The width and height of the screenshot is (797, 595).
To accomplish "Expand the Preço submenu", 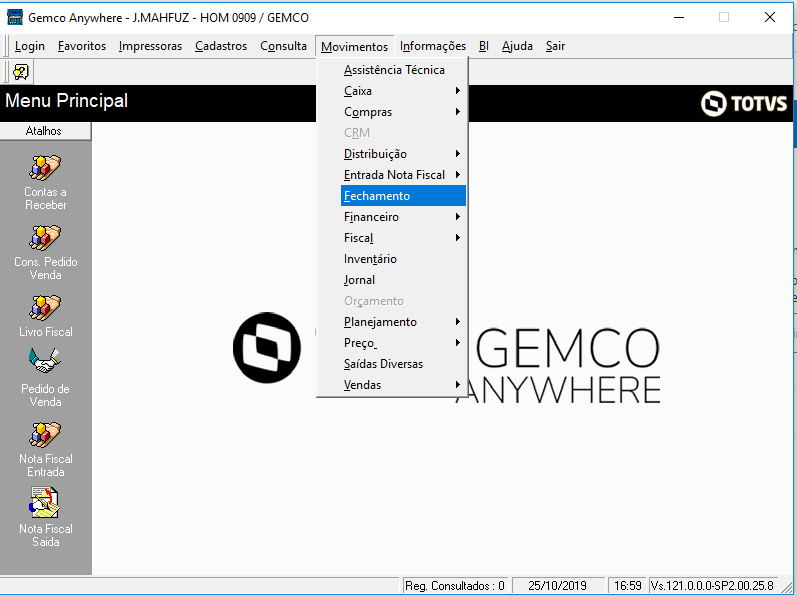I will tap(403, 343).
